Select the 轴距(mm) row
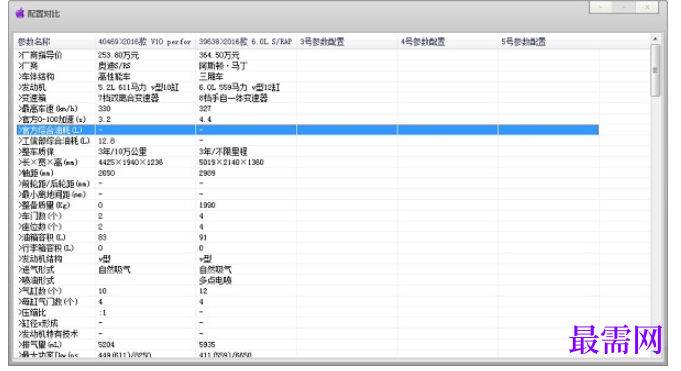The image size is (681, 371). click(x=307, y=173)
